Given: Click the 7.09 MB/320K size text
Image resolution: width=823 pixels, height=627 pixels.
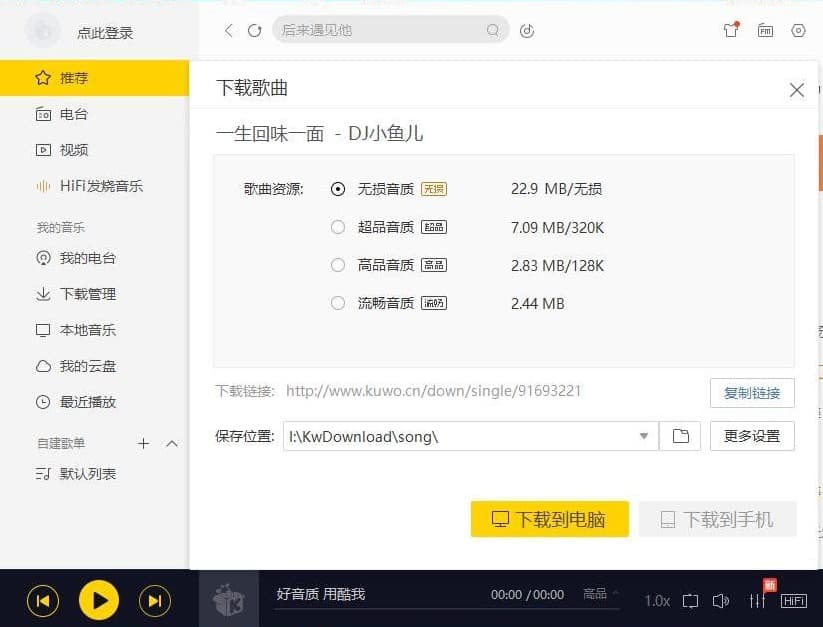Looking at the screenshot, I should tap(557, 228).
